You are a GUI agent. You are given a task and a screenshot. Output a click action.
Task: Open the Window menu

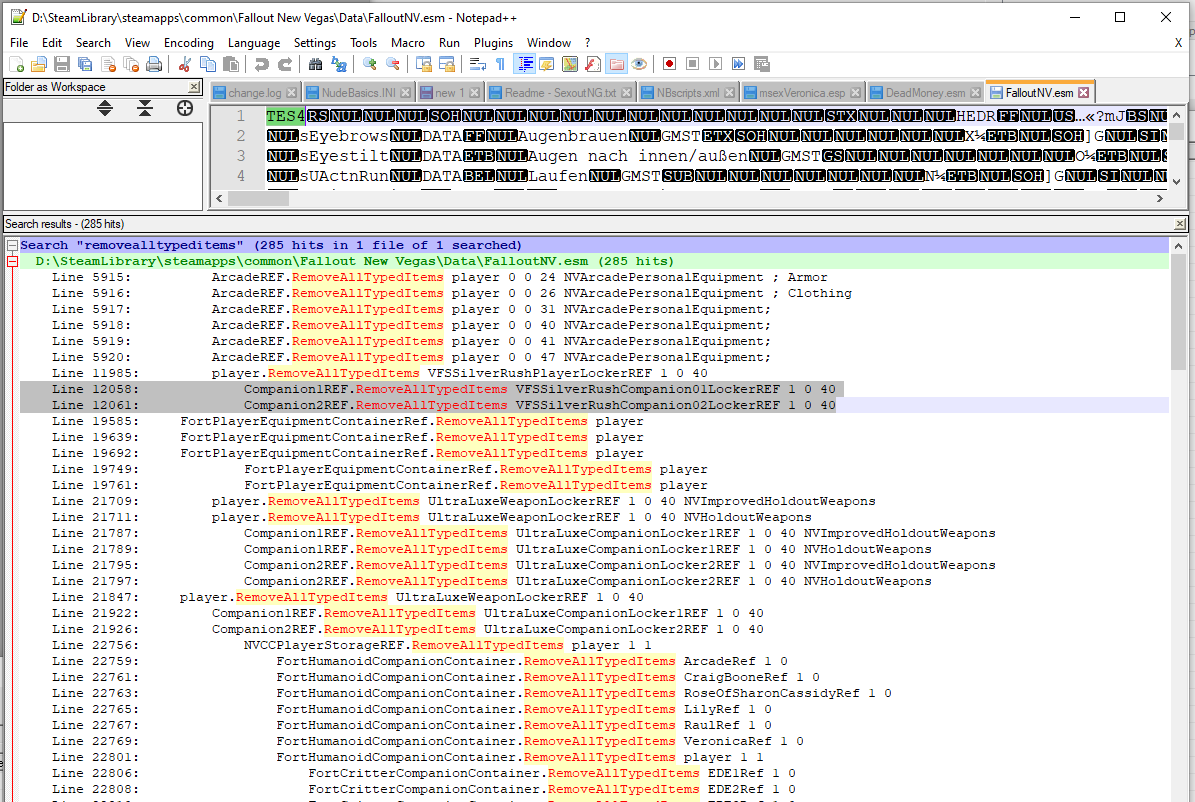[x=549, y=43]
